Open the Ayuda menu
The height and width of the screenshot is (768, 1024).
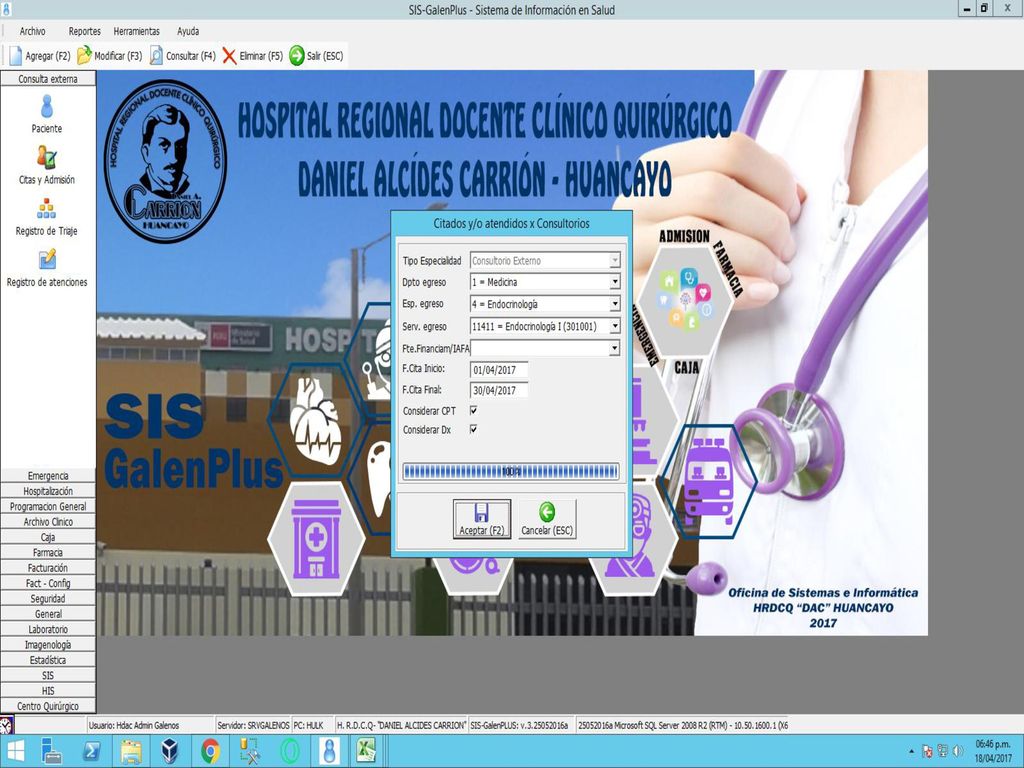point(188,31)
